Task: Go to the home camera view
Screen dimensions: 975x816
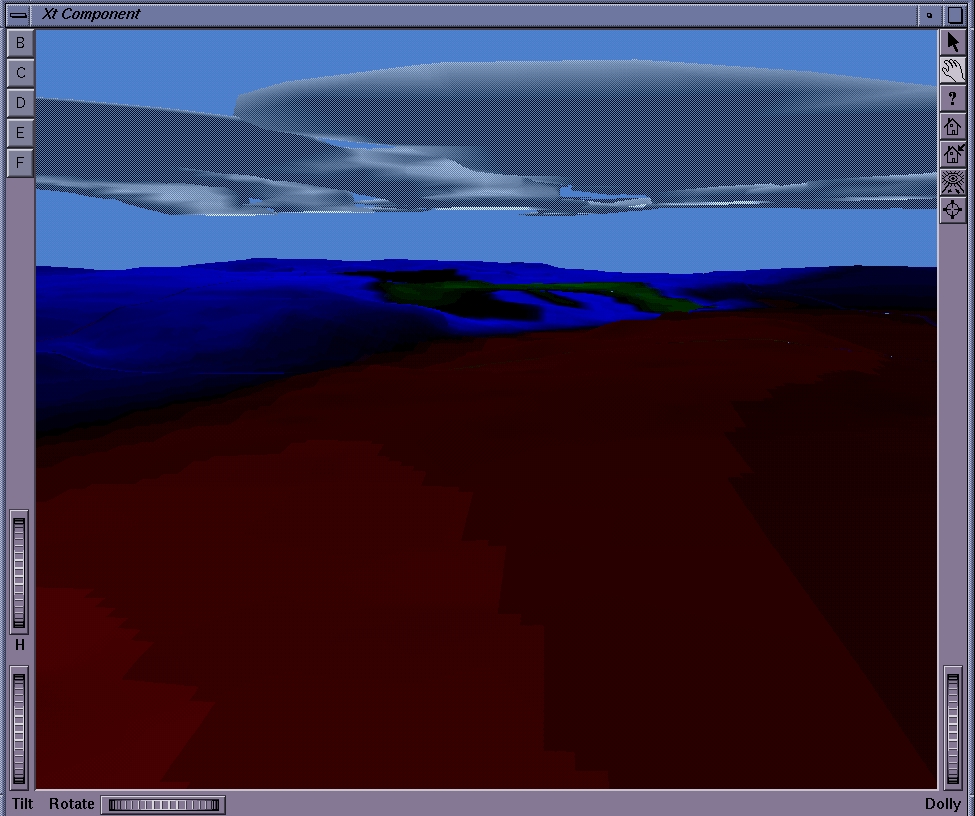Action: pos(953,126)
